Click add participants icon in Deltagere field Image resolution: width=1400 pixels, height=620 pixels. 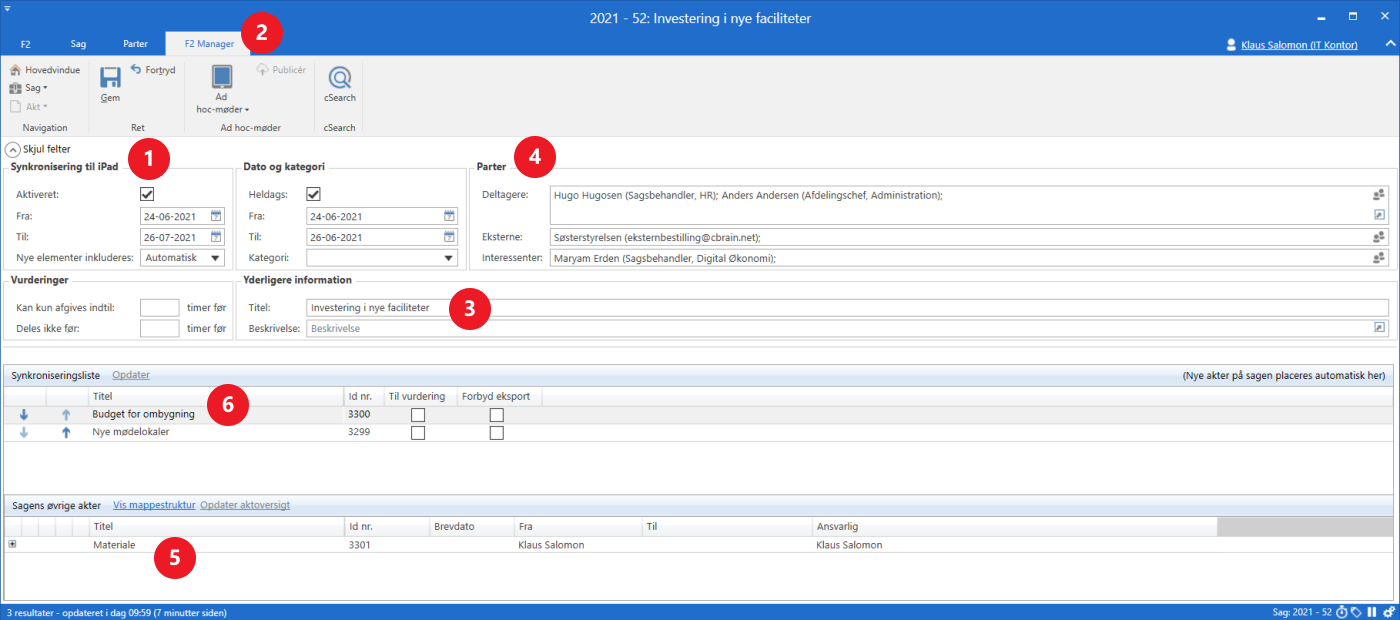[1380, 195]
